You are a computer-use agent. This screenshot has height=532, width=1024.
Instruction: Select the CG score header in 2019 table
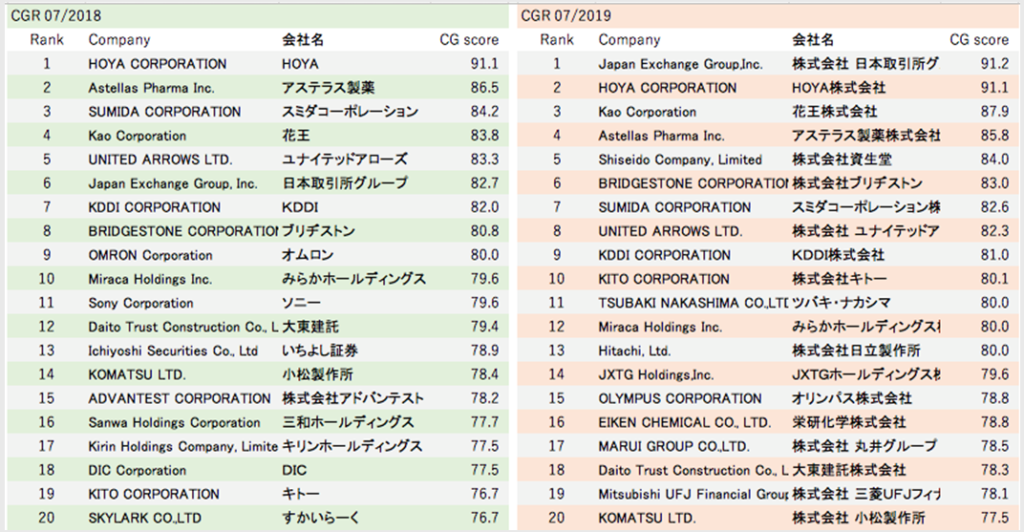[x=979, y=40]
